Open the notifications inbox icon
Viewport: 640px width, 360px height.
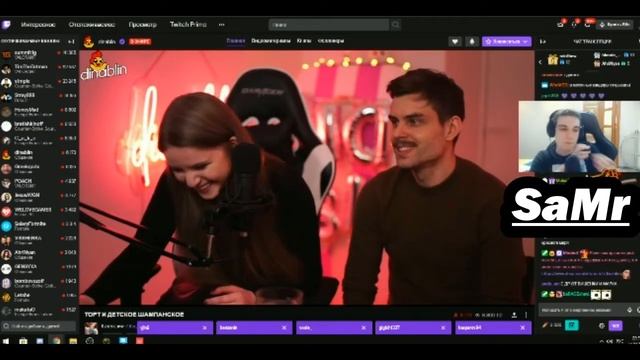point(574,25)
